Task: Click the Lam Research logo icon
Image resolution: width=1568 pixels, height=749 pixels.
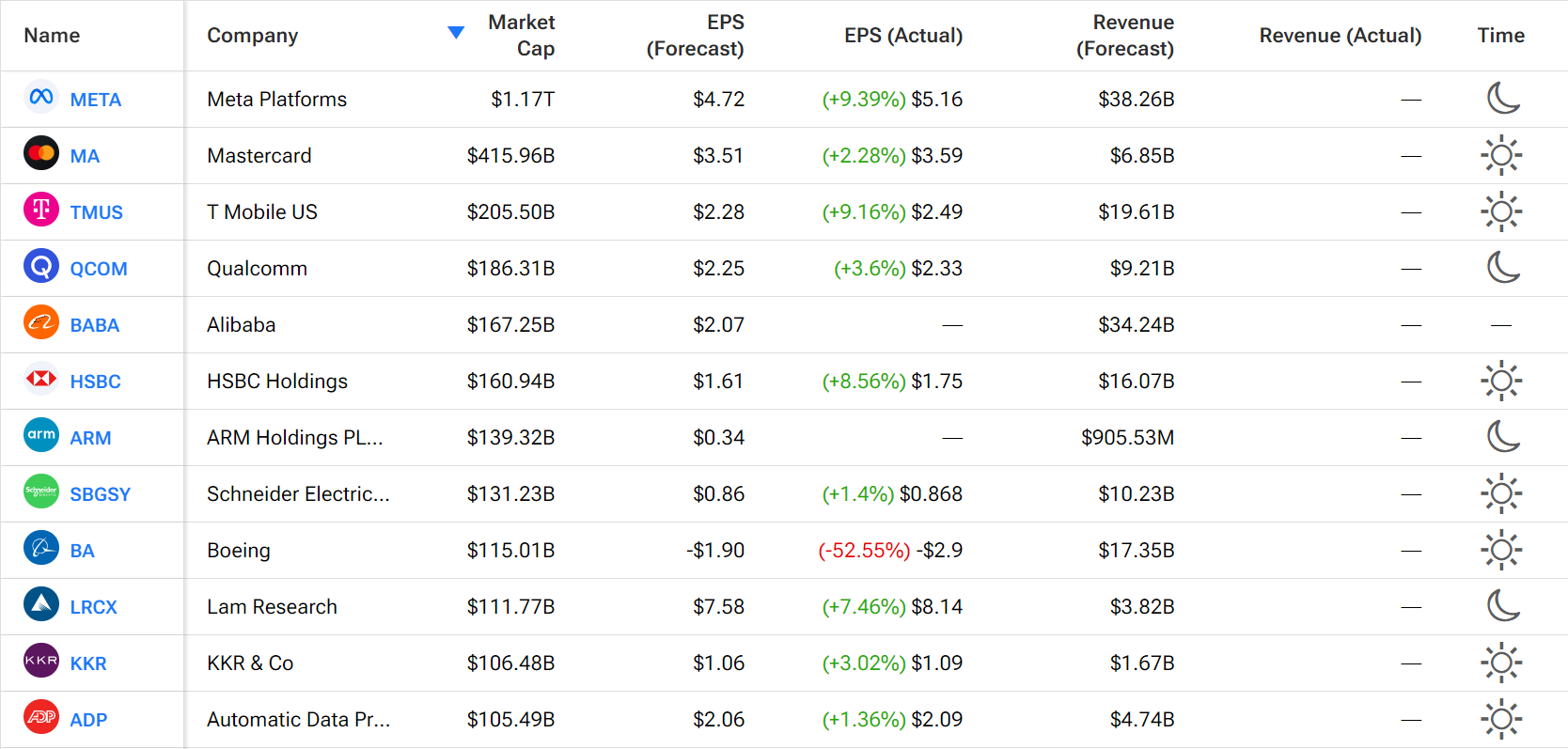Action: 41,604
